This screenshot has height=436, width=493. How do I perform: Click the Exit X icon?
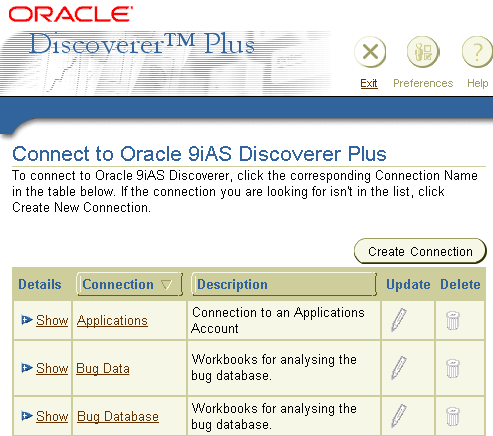[370, 52]
